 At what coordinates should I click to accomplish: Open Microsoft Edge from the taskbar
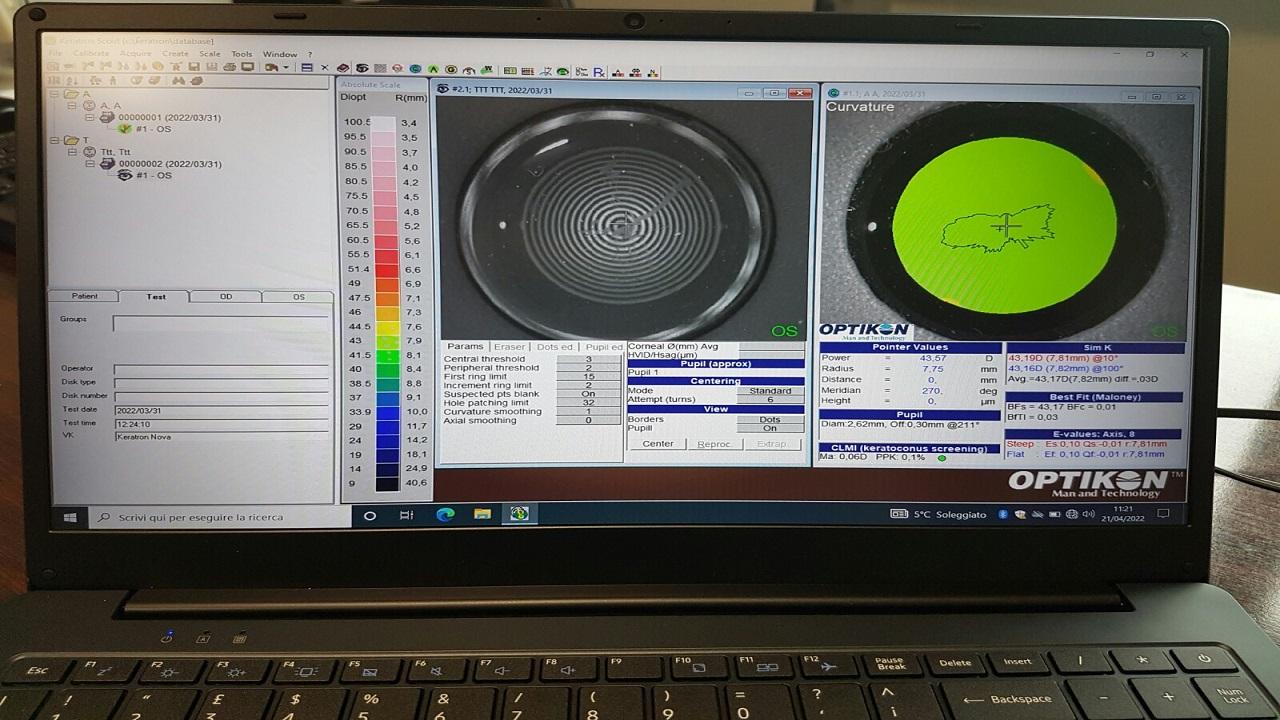(x=445, y=515)
